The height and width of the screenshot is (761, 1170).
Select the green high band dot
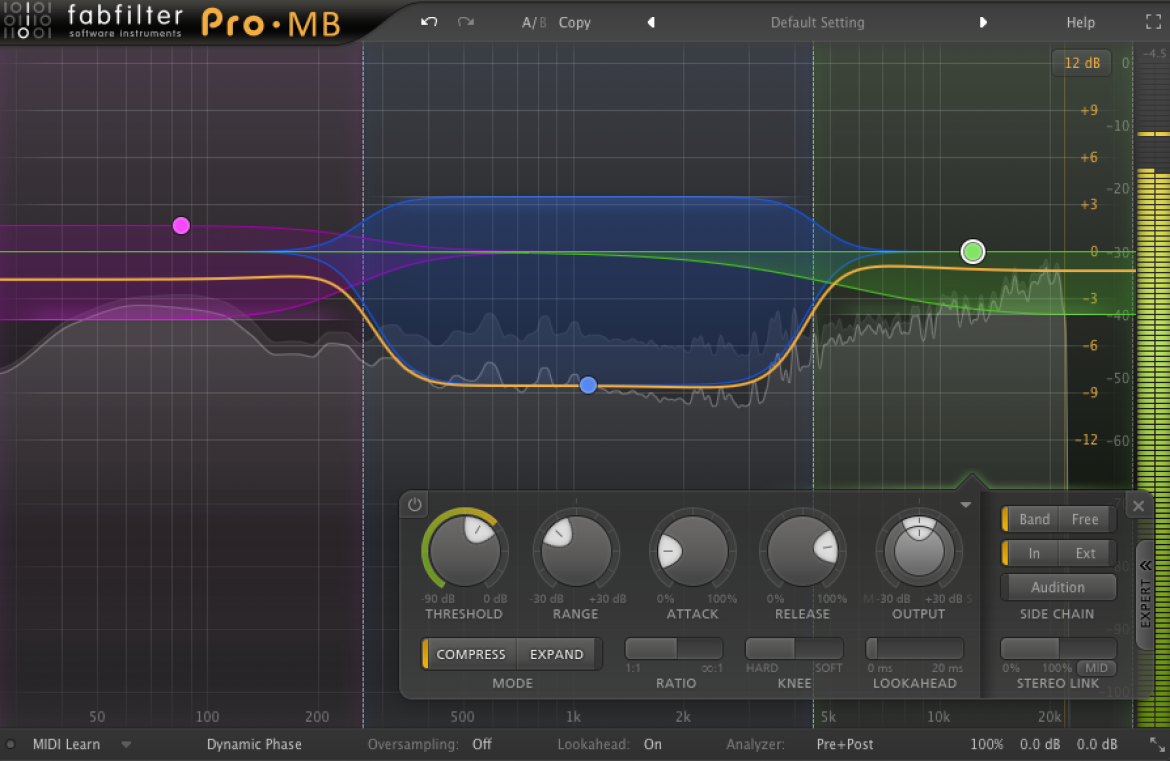(x=973, y=251)
